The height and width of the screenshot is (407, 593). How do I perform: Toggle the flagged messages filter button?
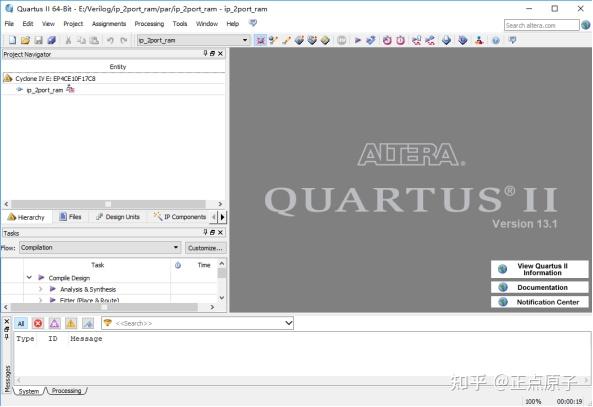click(x=88, y=323)
